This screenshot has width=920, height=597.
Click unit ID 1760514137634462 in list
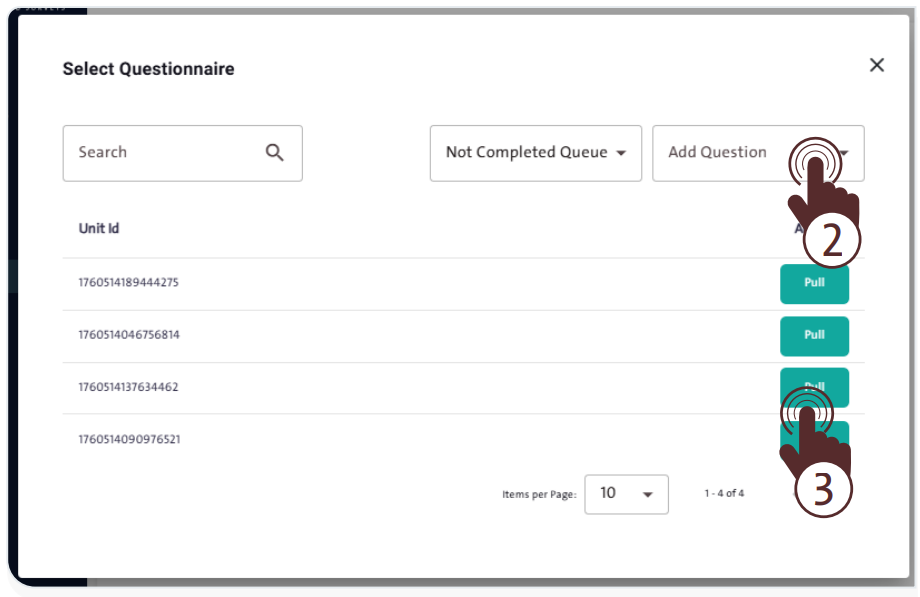(128, 387)
